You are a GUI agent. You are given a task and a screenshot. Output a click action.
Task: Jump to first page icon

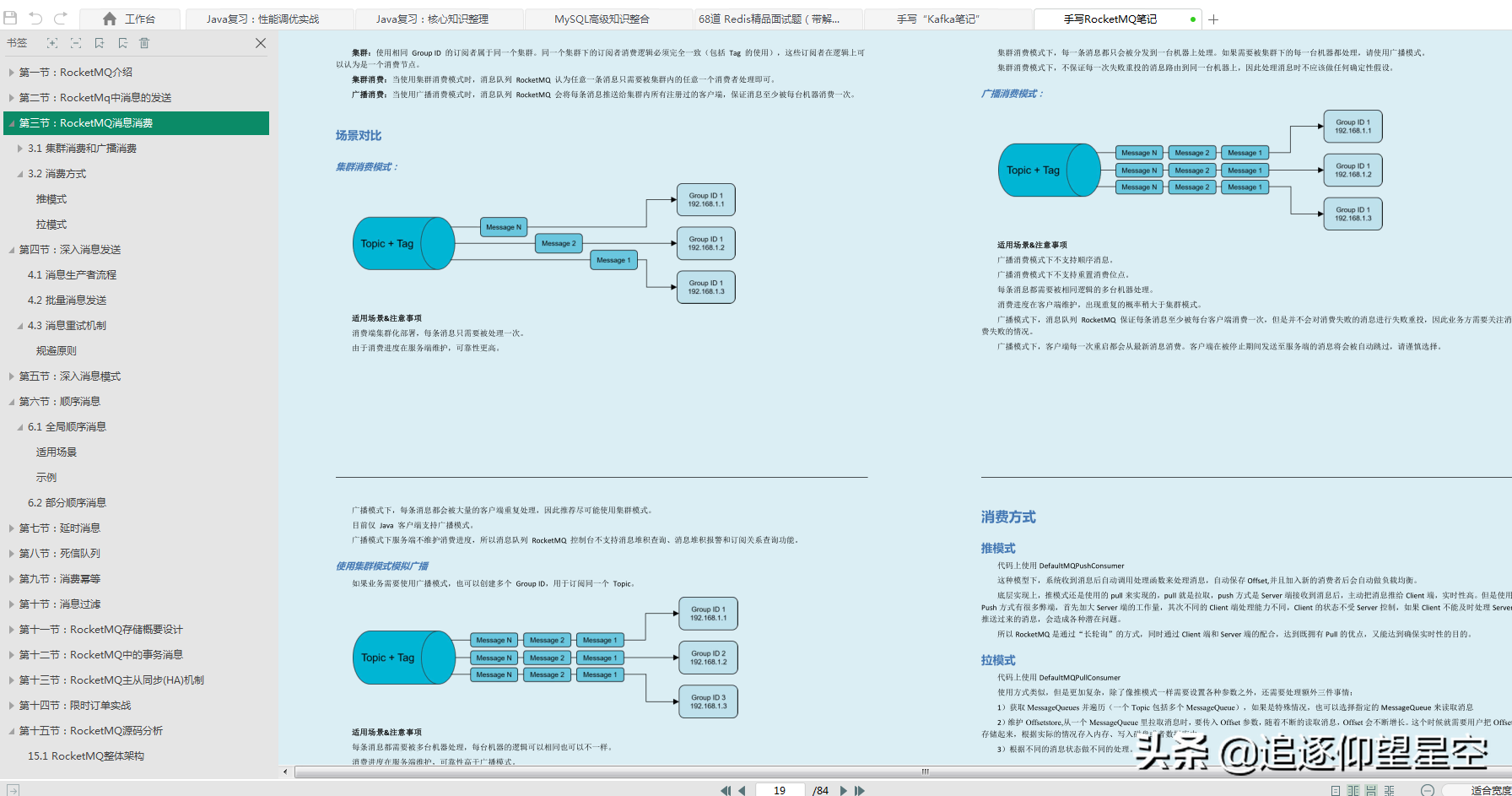[x=725, y=791]
